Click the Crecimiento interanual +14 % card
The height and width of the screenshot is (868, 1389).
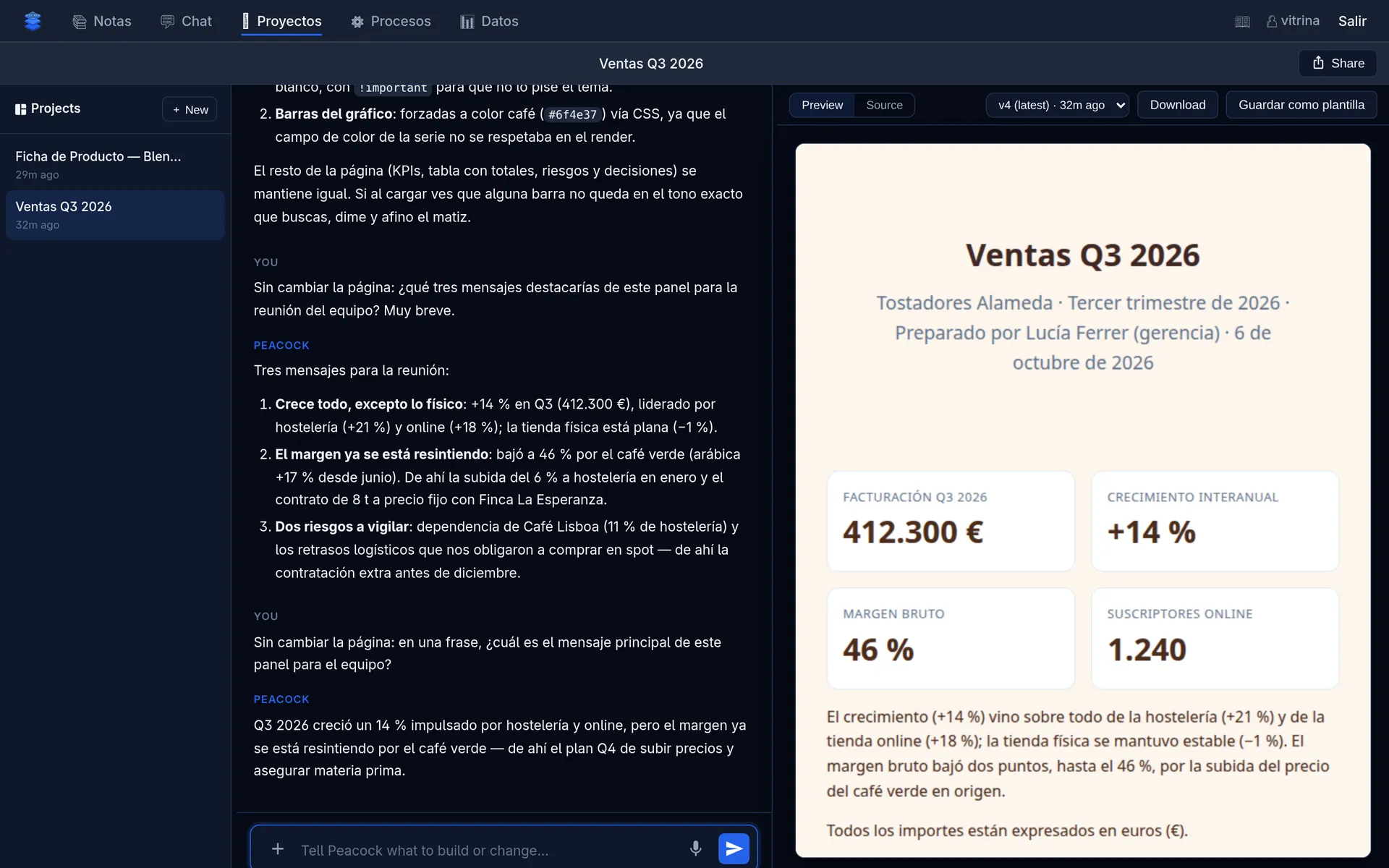(x=1215, y=521)
